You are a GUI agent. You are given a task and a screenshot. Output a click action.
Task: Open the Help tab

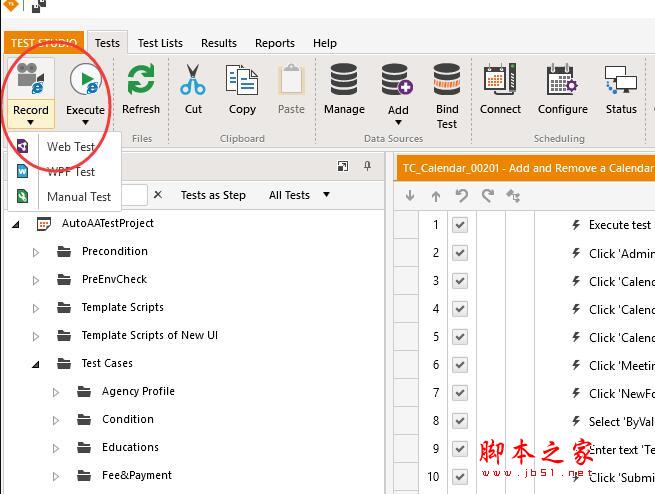pyautogui.click(x=325, y=43)
